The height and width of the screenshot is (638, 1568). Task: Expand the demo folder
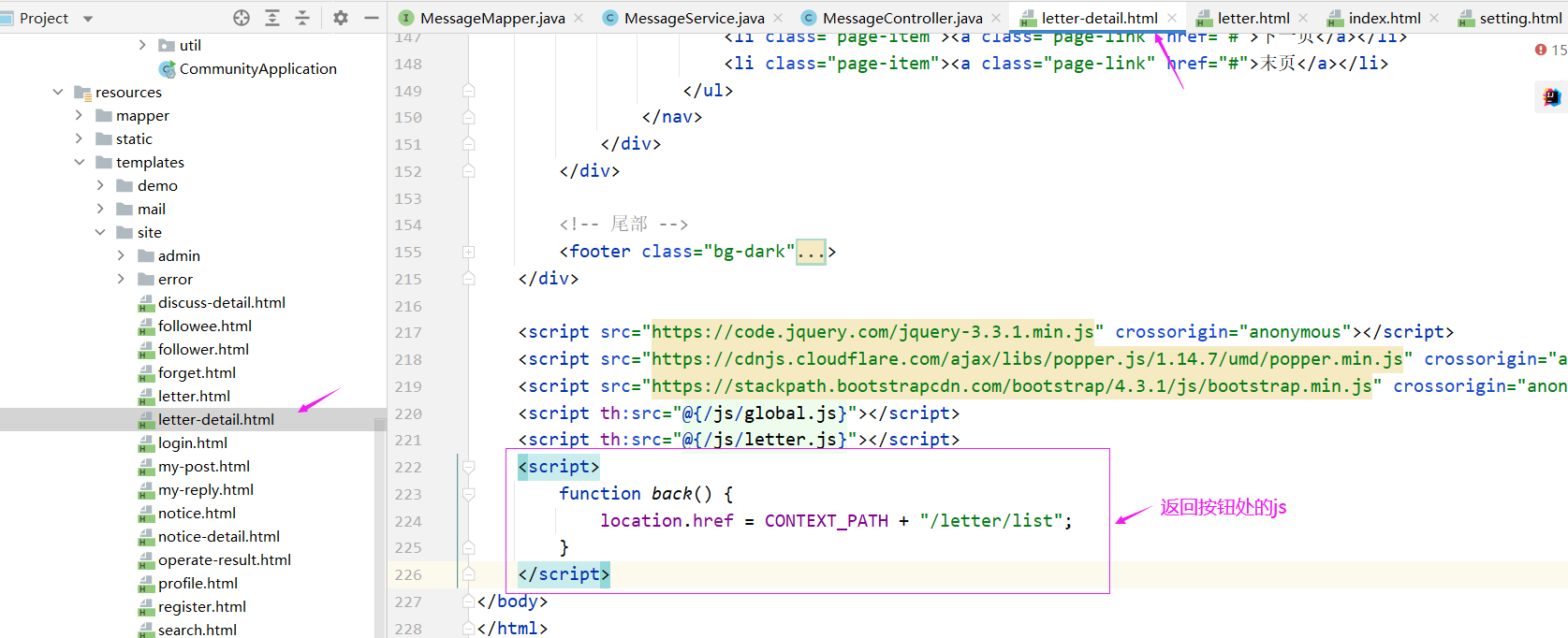pos(100,185)
